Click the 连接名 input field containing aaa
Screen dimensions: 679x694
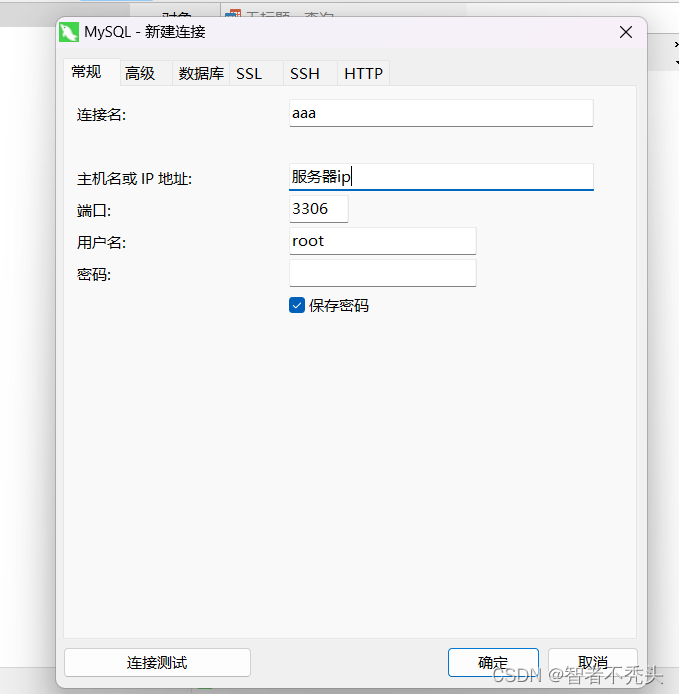[441, 113]
